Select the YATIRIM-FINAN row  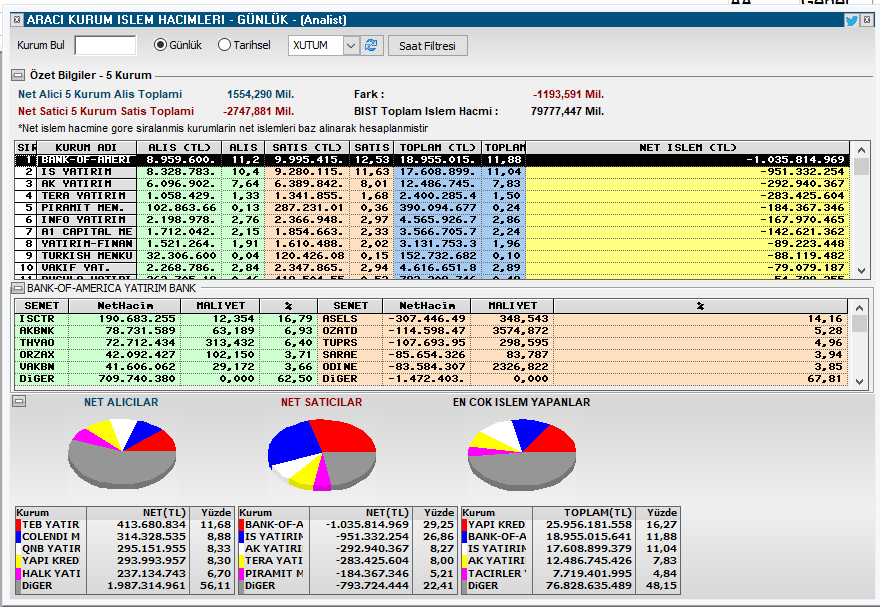point(432,243)
